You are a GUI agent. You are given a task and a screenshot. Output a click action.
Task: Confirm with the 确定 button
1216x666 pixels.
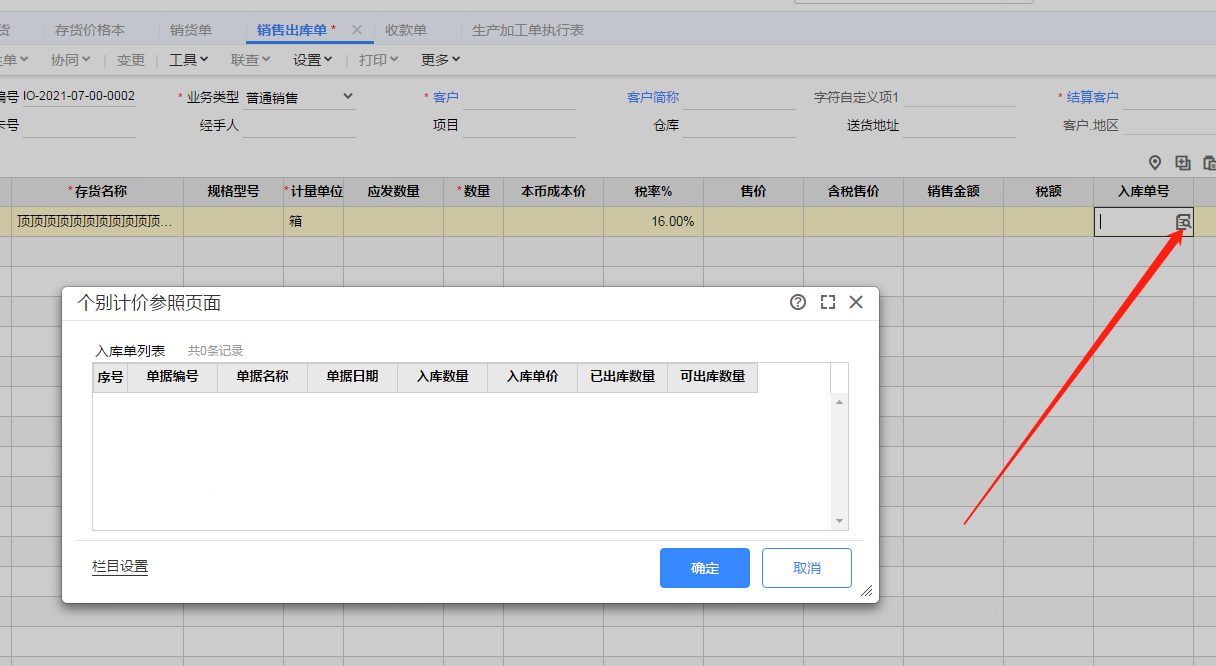705,568
